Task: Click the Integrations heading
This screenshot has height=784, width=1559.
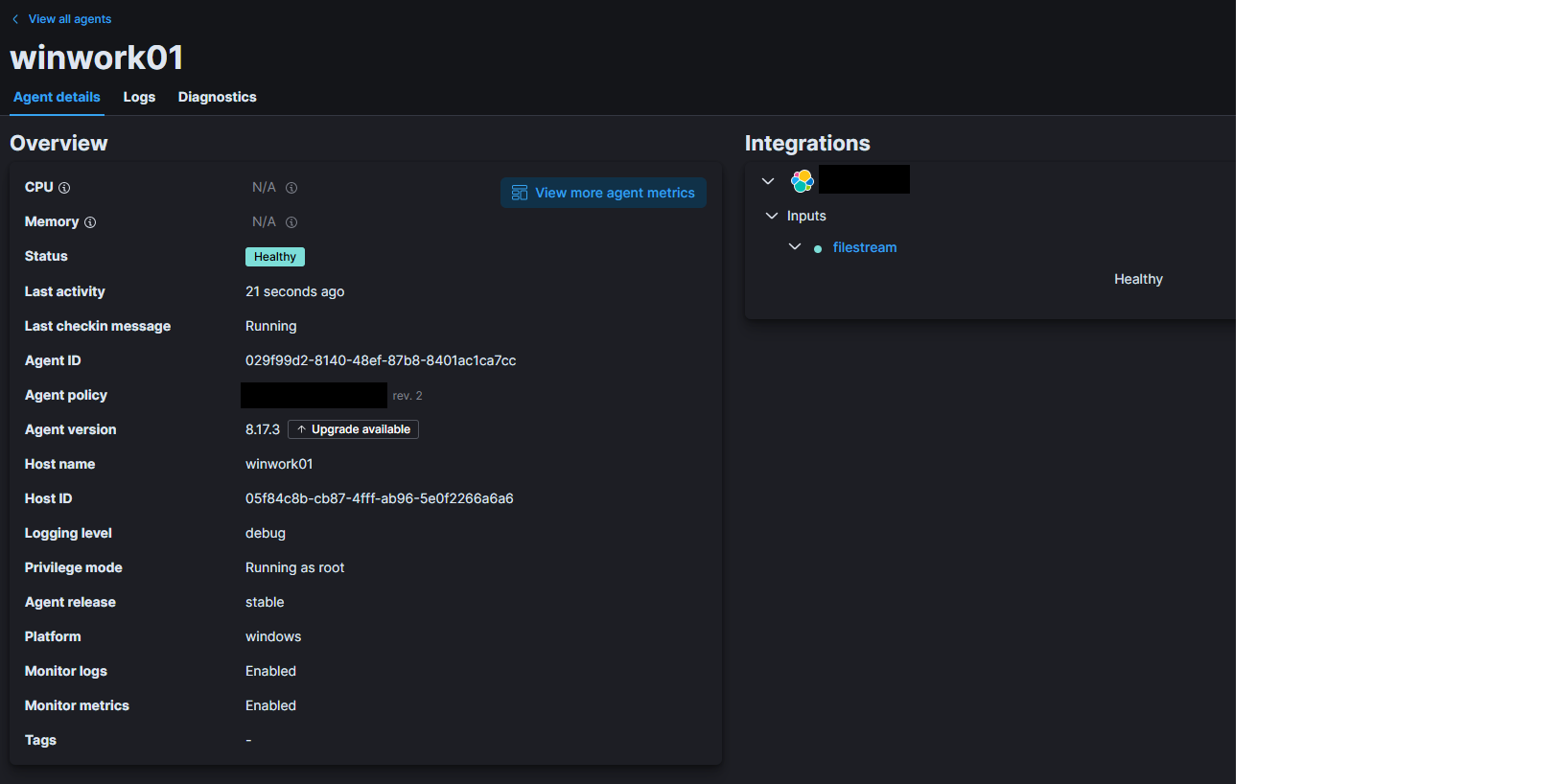Action: click(807, 143)
